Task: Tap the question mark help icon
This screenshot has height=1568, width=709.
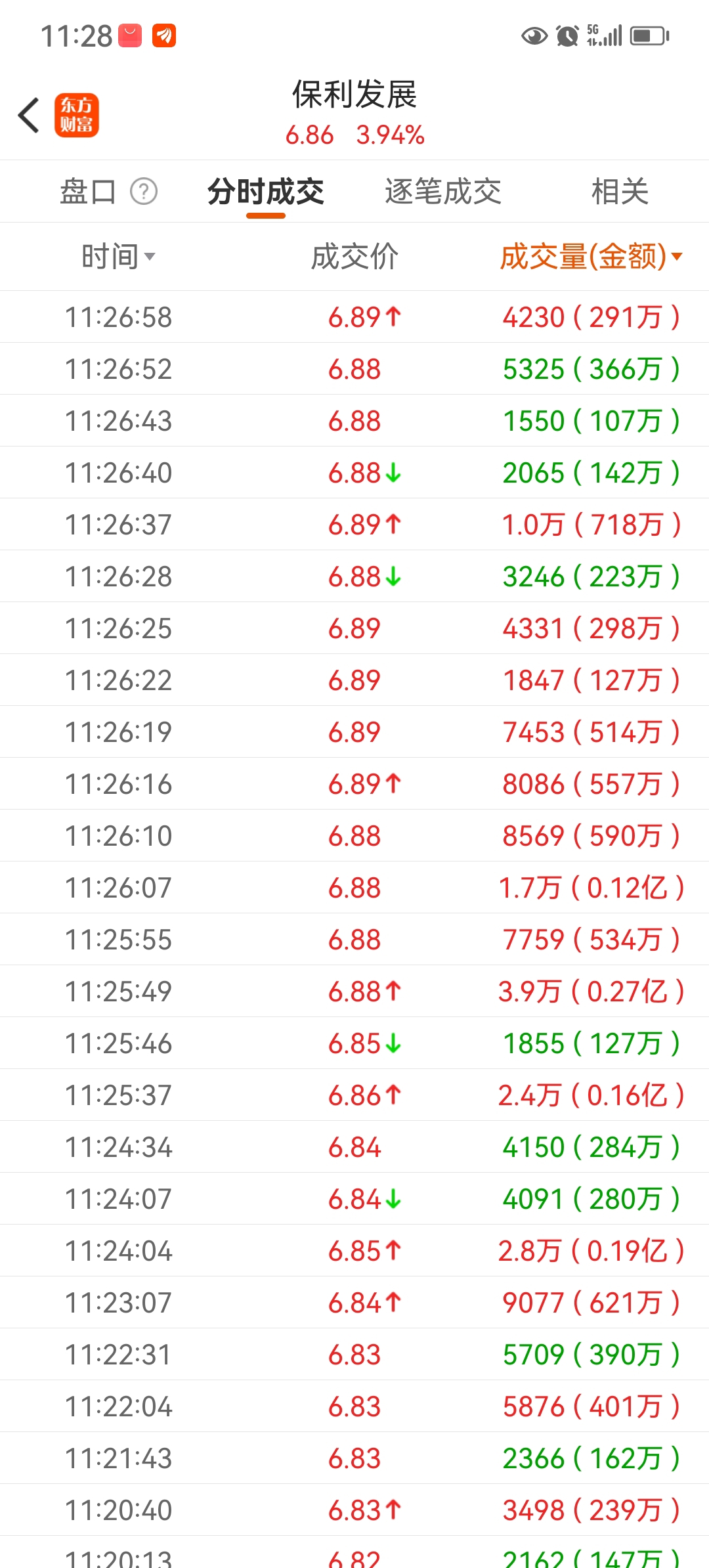Action: pos(144,192)
